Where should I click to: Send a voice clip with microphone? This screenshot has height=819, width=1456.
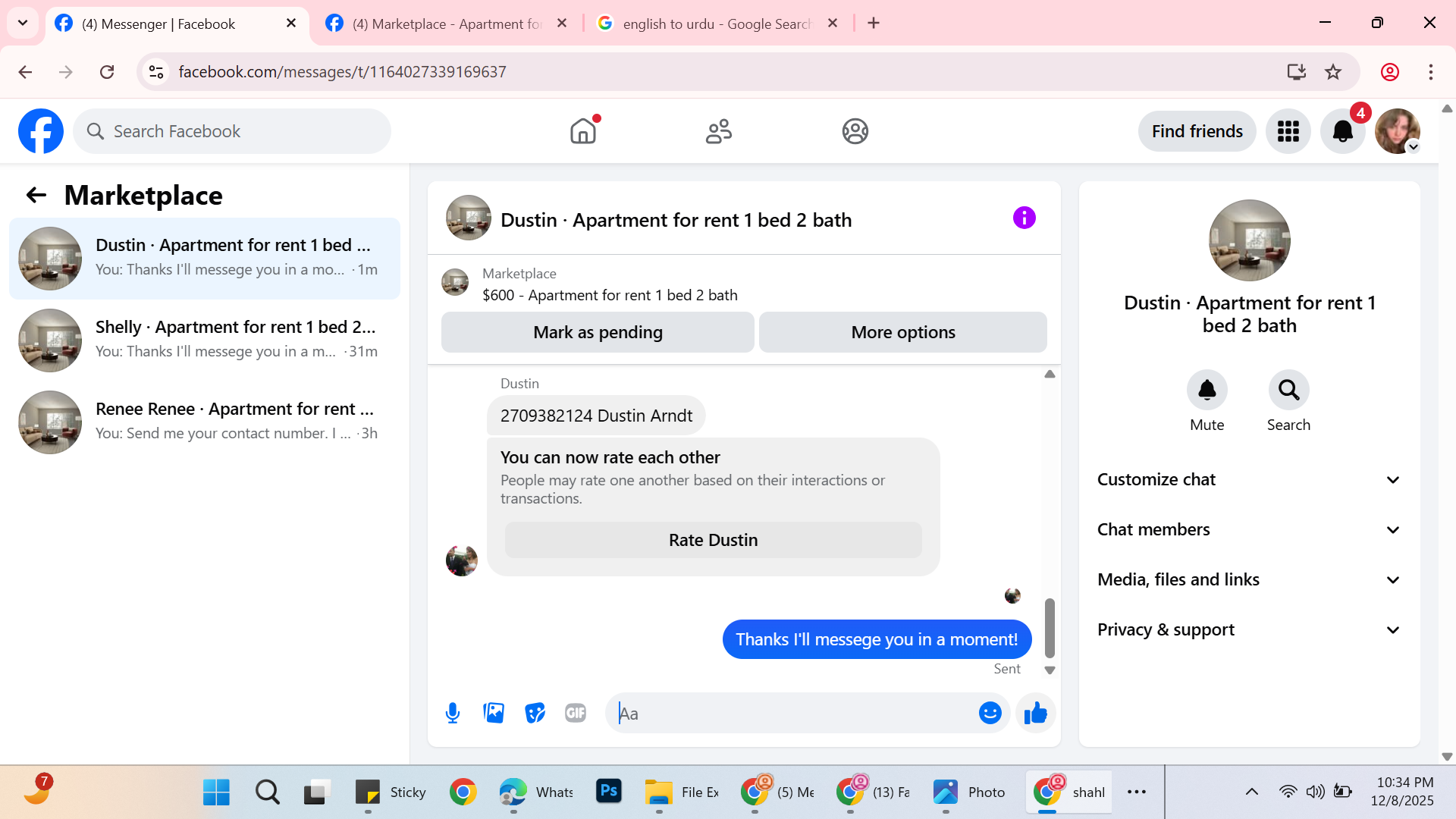[453, 713]
